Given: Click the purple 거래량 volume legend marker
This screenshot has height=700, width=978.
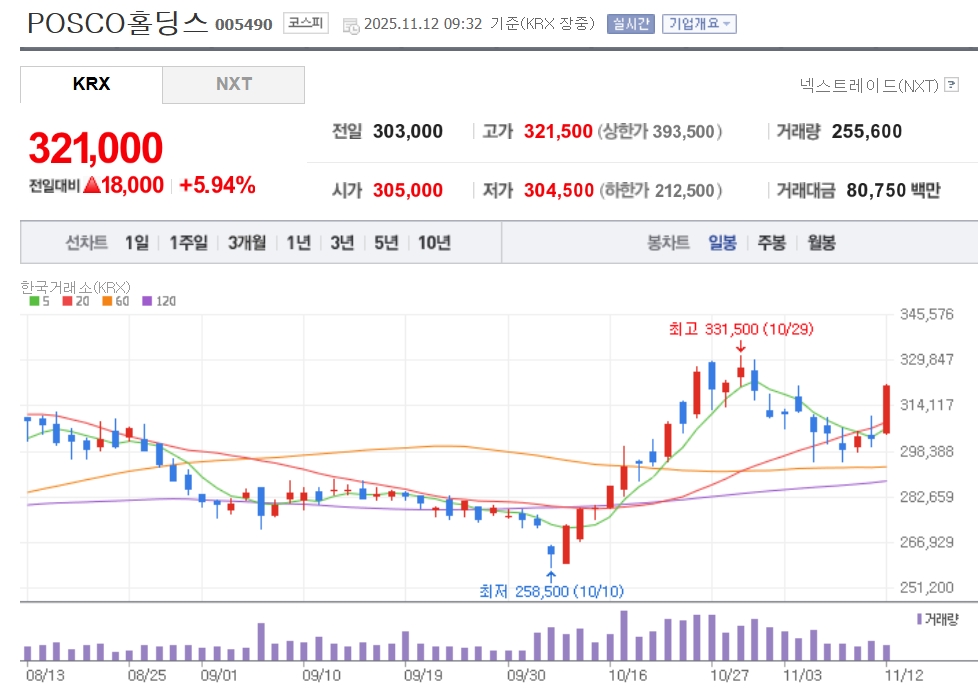Looking at the screenshot, I should coord(919,619).
